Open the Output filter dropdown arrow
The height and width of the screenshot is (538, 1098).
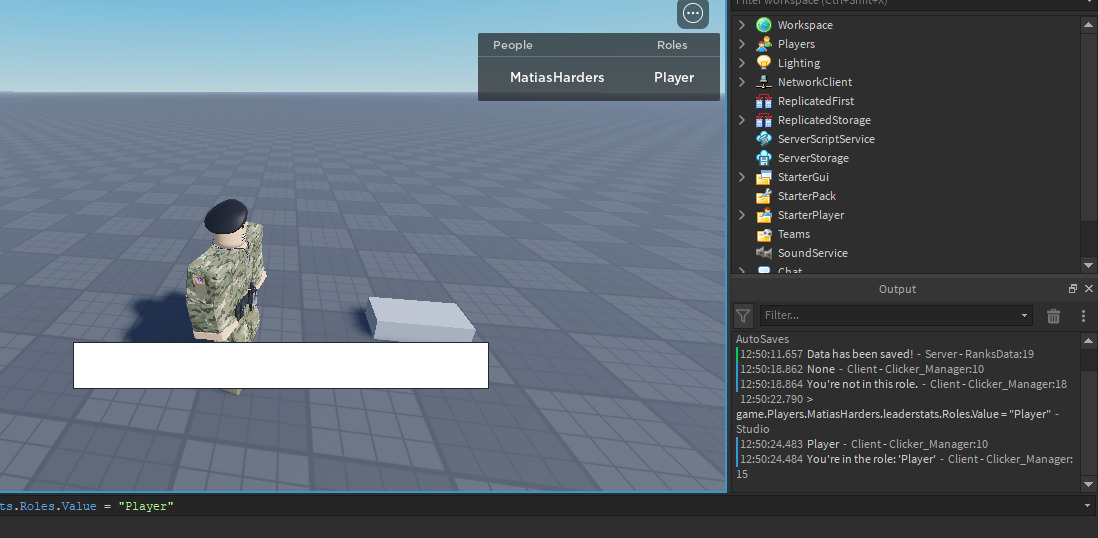click(x=1025, y=316)
